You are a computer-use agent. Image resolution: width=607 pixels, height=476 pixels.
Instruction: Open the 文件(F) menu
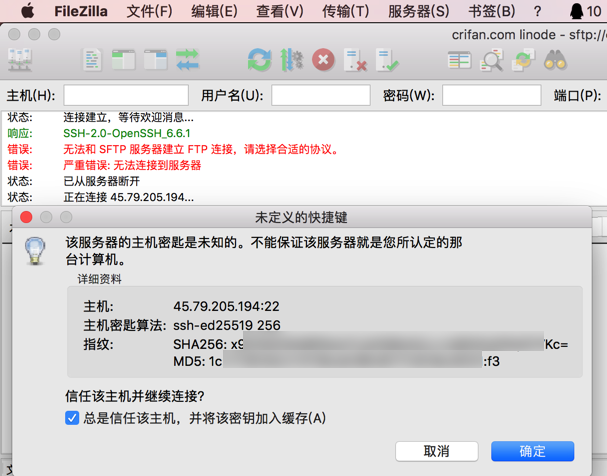(x=149, y=11)
